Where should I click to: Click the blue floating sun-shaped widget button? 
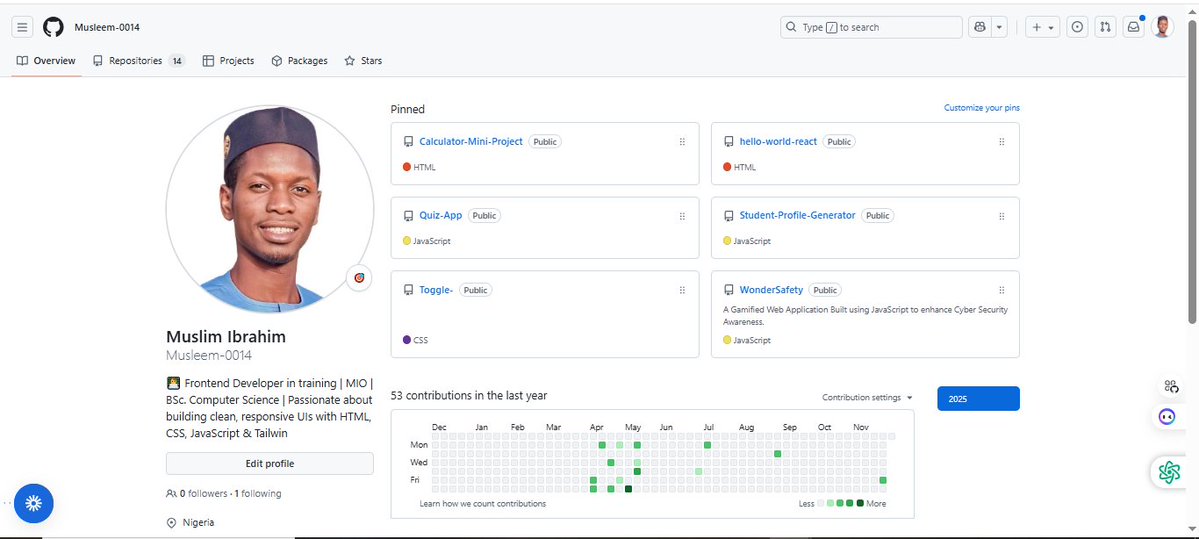click(x=34, y=503)
